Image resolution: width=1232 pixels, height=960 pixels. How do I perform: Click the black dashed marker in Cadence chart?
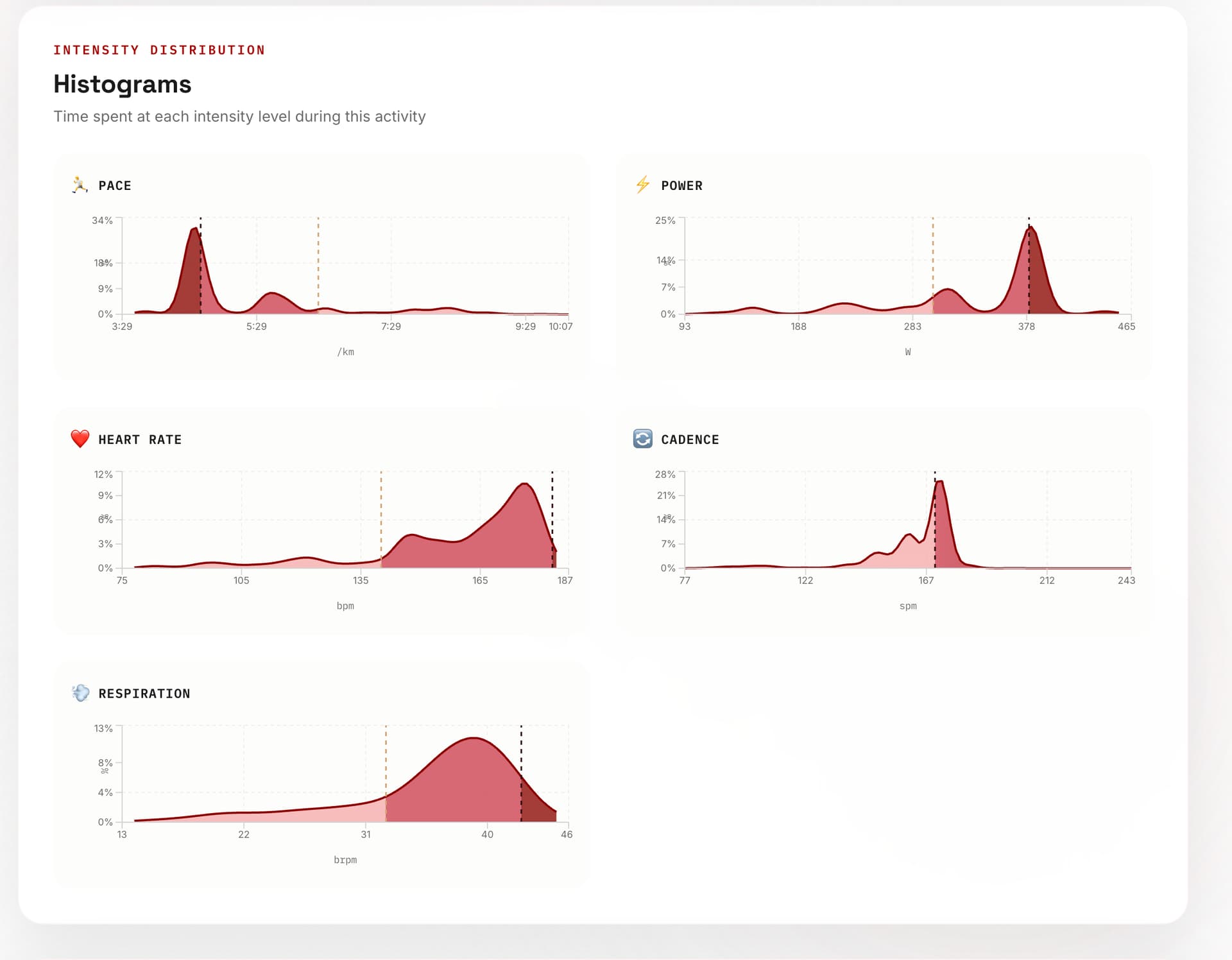tap(935, 520)
